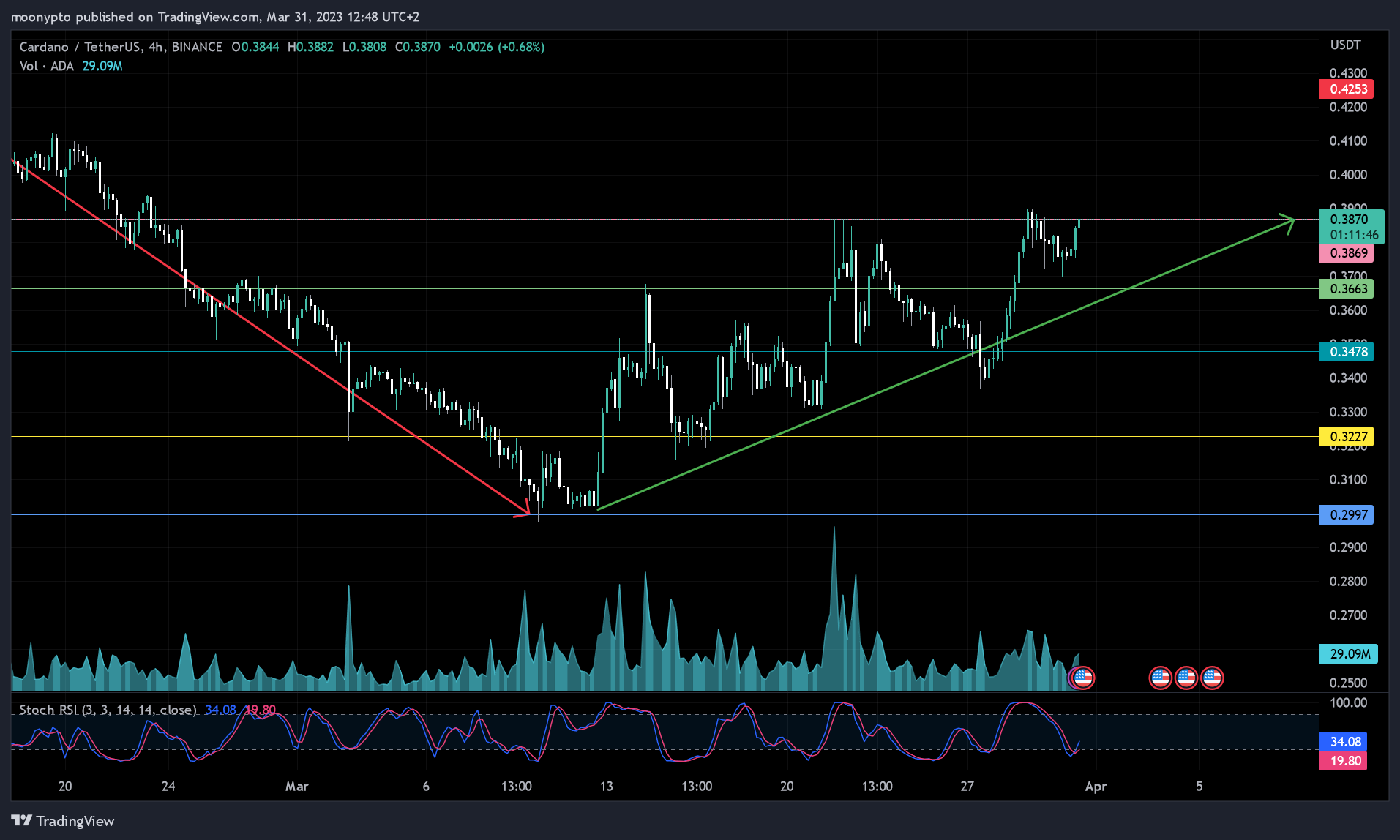Viewport: 1400px width, 840px height.
Task: Select the blue 0.2997 level label
Action: (x=1346, y=514)
